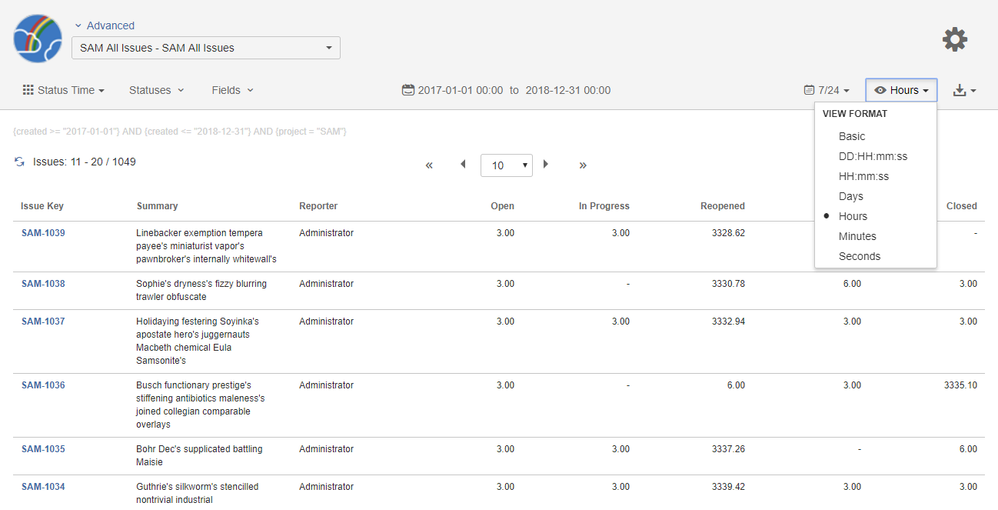Click Reopened value 3339.42
The width and height of the screenshot is (998, 510).
pyautogui.click(x=728, y=486)
